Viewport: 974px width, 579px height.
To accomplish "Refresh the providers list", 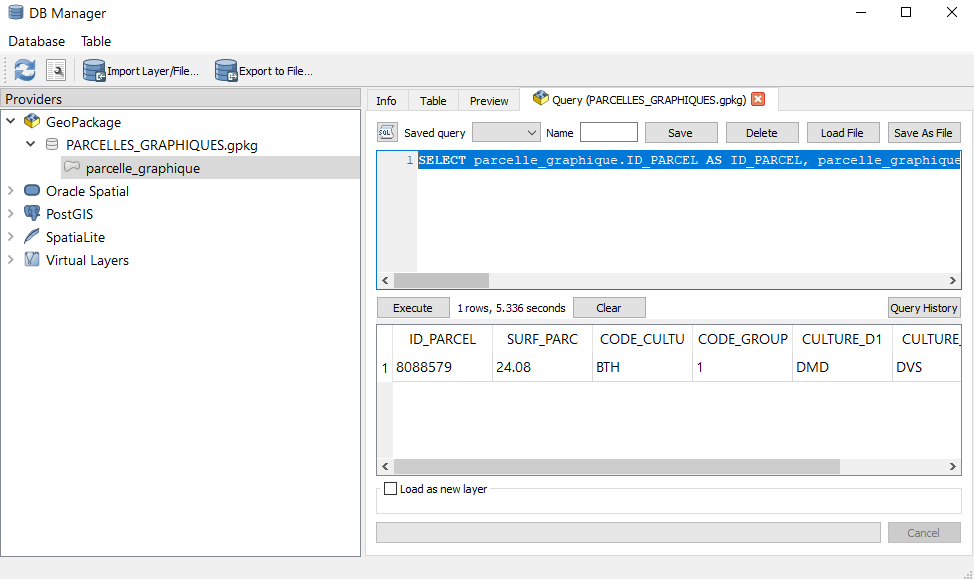I will click(23, 70).
